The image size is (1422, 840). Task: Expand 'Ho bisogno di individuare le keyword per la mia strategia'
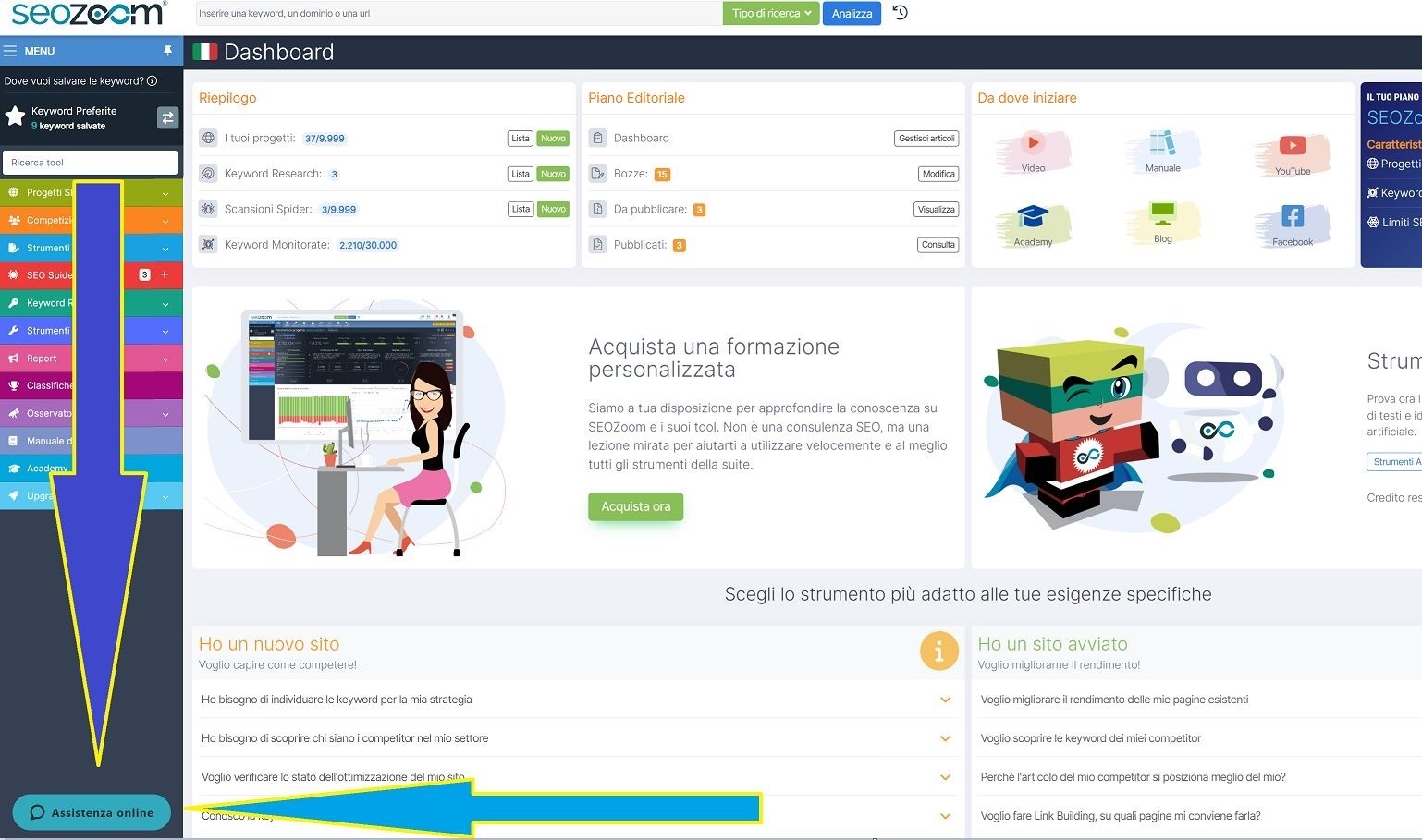pos(576,700)
